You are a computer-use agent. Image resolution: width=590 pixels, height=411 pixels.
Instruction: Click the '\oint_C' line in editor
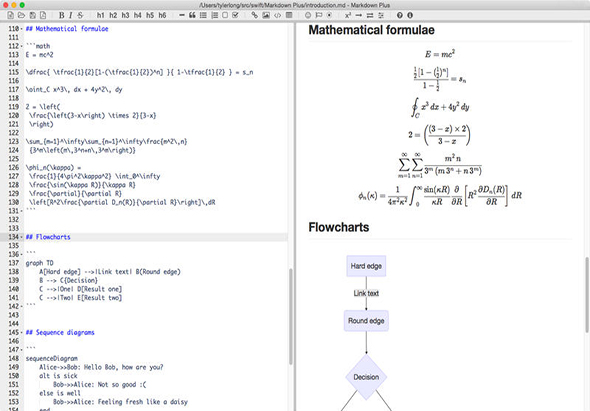(x=74, y=90)
